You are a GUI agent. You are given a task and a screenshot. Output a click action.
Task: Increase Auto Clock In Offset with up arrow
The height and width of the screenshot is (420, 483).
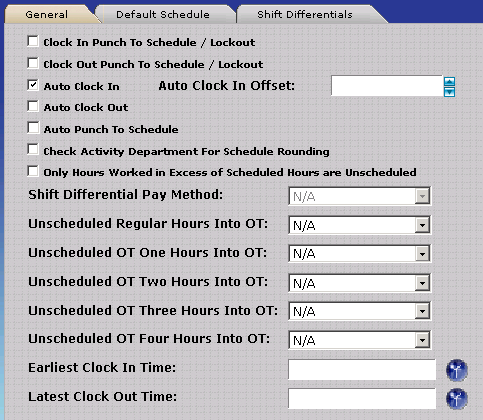[449, 81]
